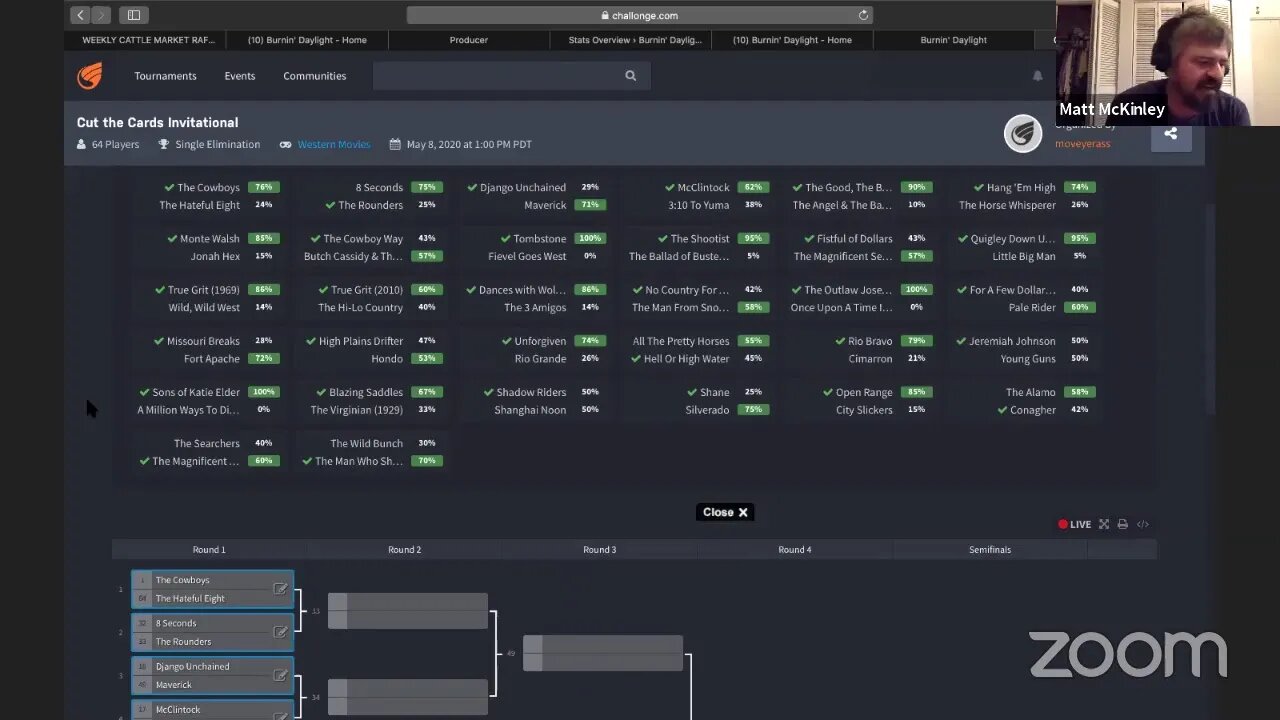Edit The Cowboys vs Hateful Eight match
The width and height of the screenshot is (1280, 720).
tap(280, 589)
